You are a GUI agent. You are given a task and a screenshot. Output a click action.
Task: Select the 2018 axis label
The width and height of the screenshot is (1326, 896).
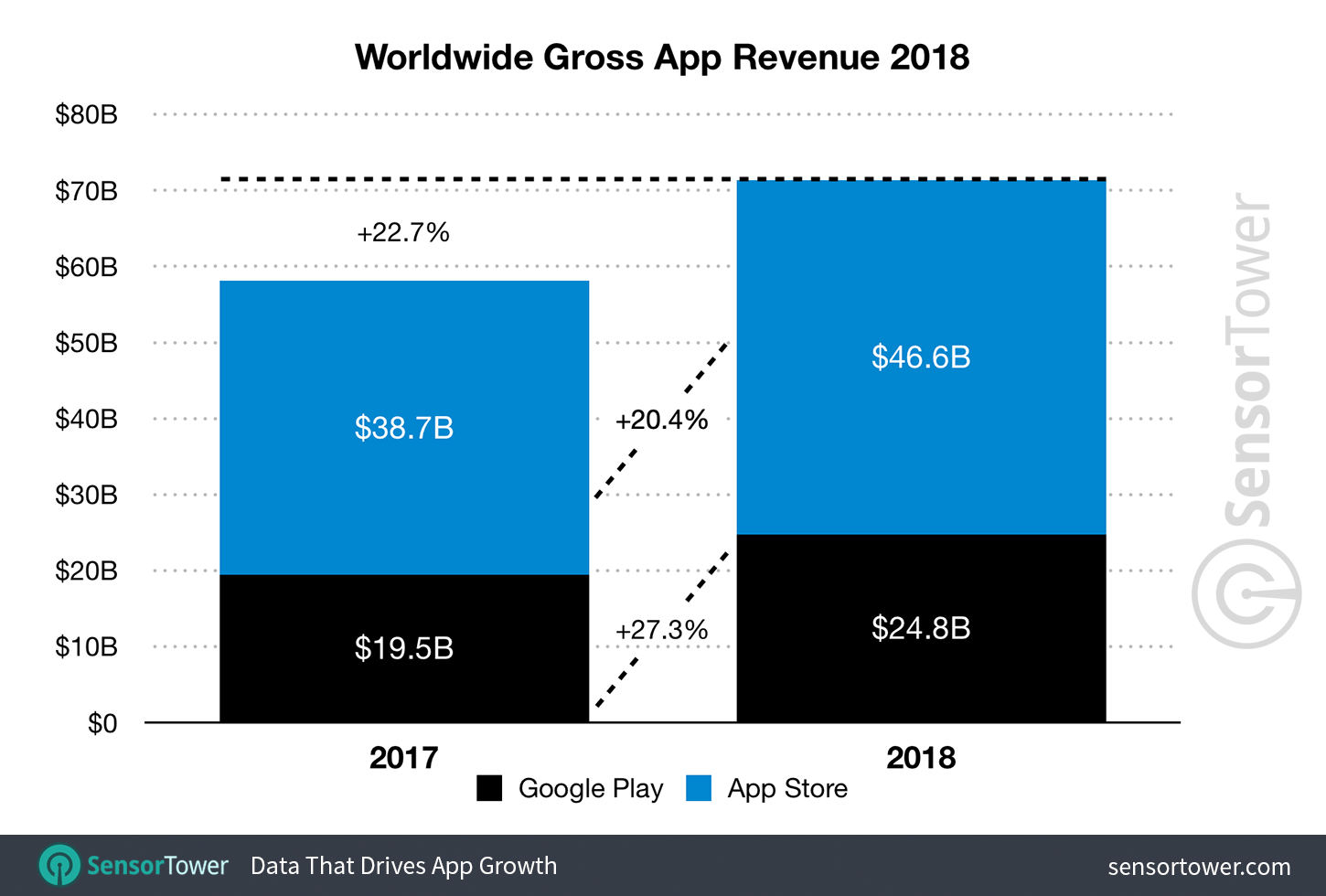click(921, 758)
